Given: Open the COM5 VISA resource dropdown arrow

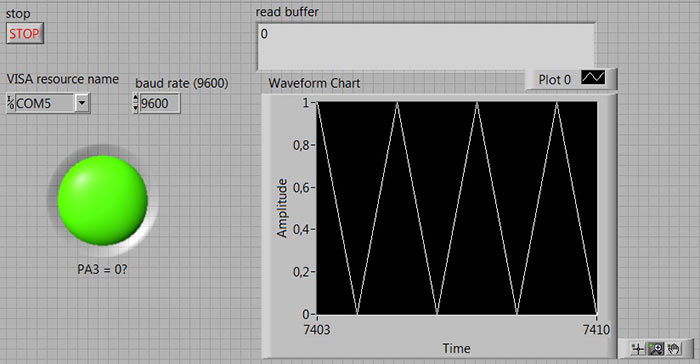Looking at the screenshot, I should [x=82, y=103].
